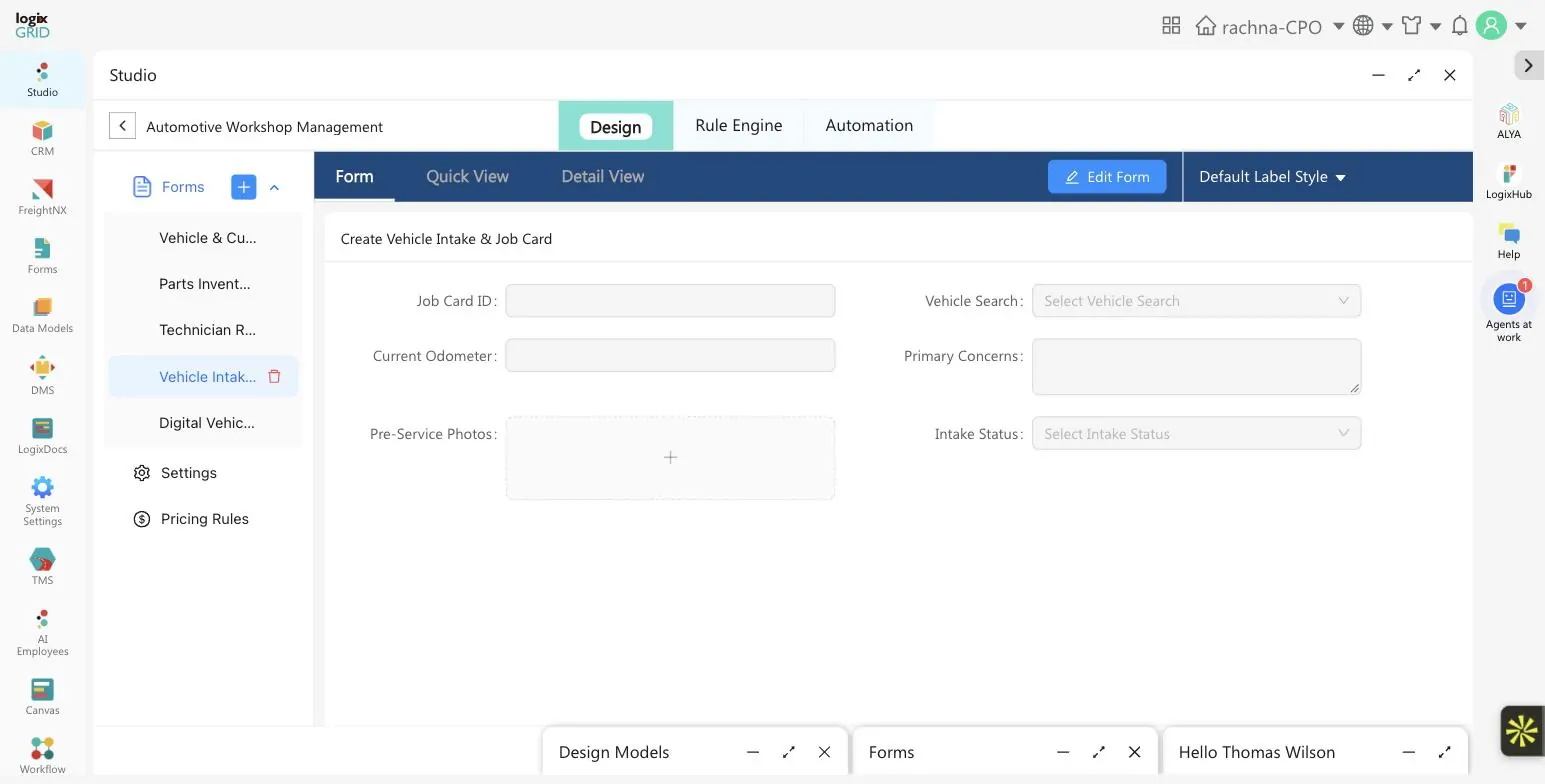This screenshot has width=1545, height=784.
Task: Click the Pre-Service Photos upload box
Action: 670,458
